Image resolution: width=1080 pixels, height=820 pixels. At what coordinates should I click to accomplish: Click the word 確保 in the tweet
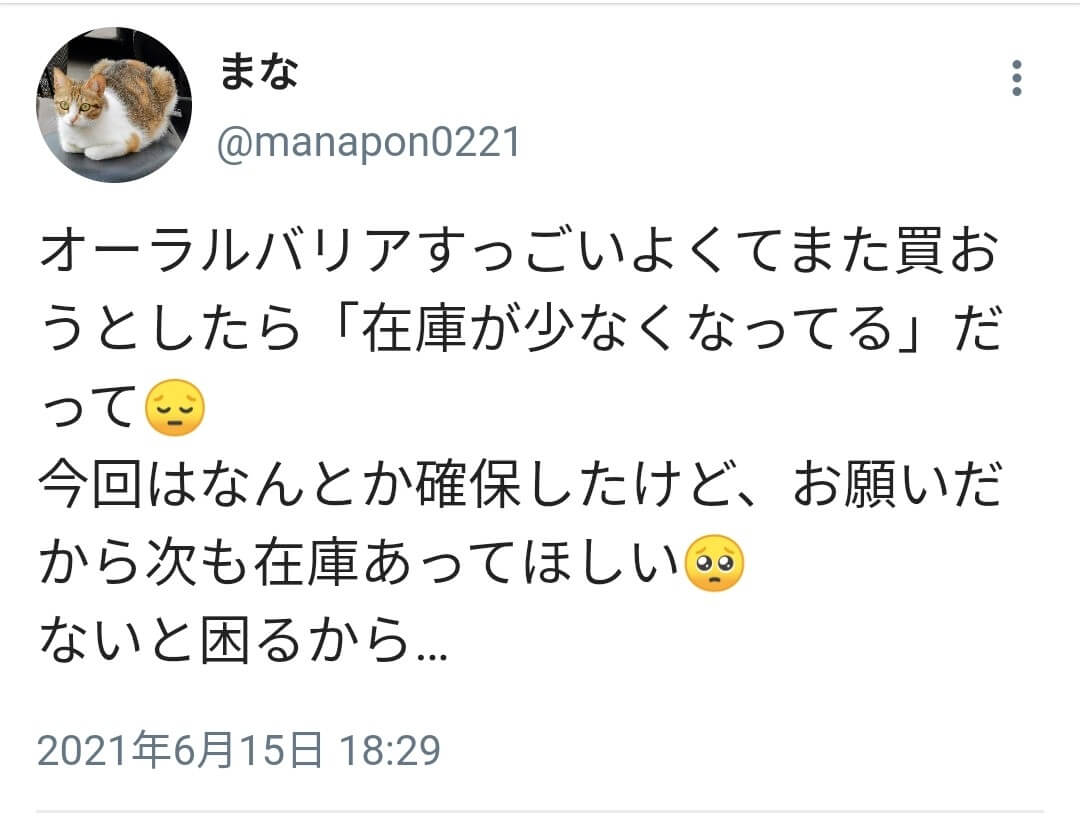point(468,484)
